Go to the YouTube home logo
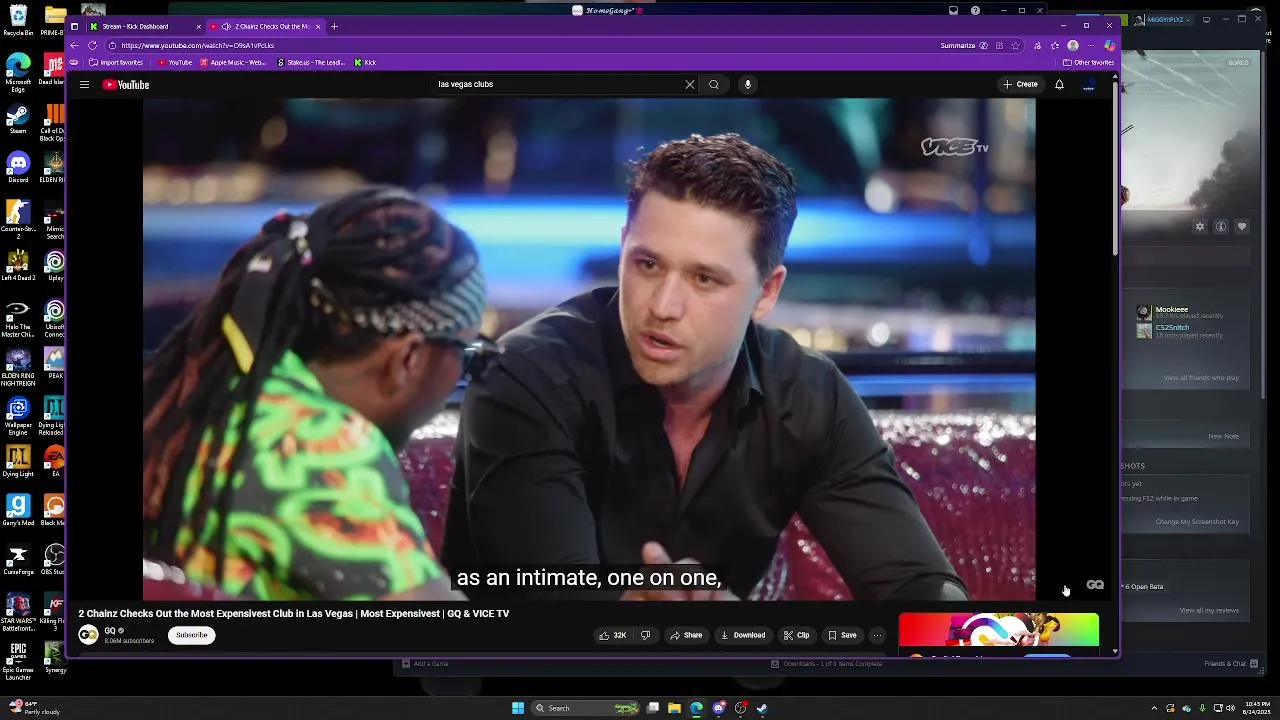The height and width of the screenshot is (720, 1280). coord(126,85)
